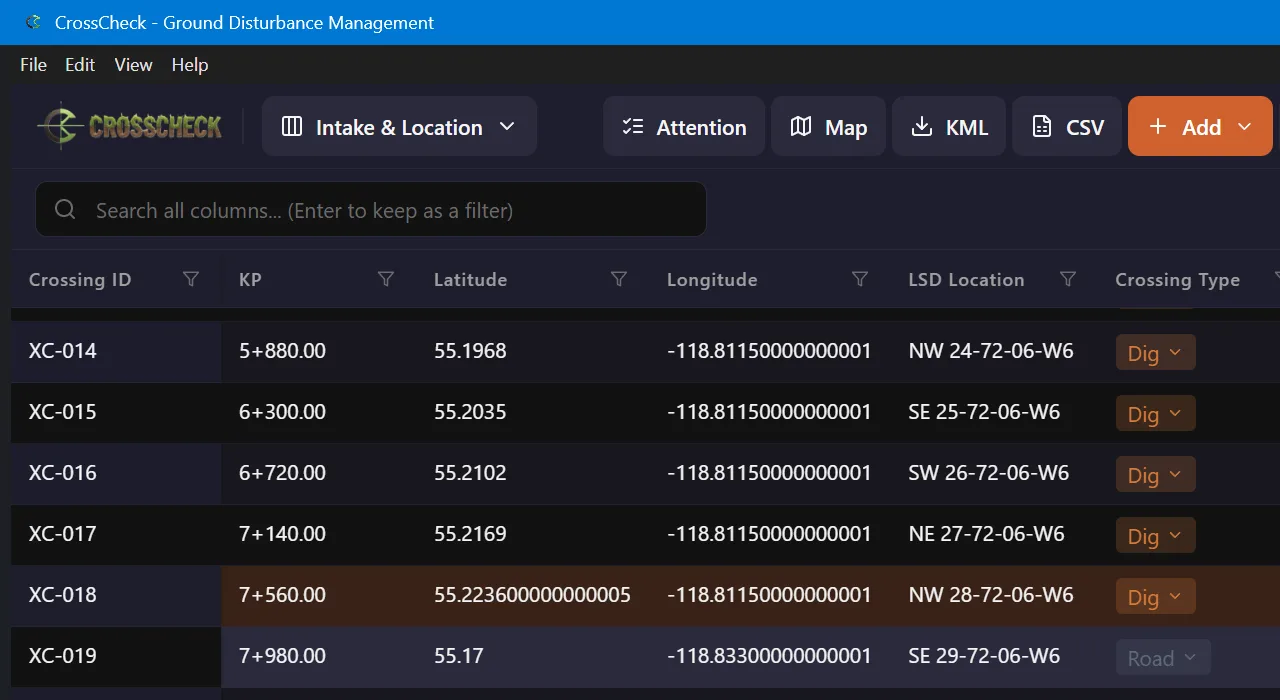This screenshot has width=1280, height=700.
Task: Open the Help menu
Action: coord(190,65)
